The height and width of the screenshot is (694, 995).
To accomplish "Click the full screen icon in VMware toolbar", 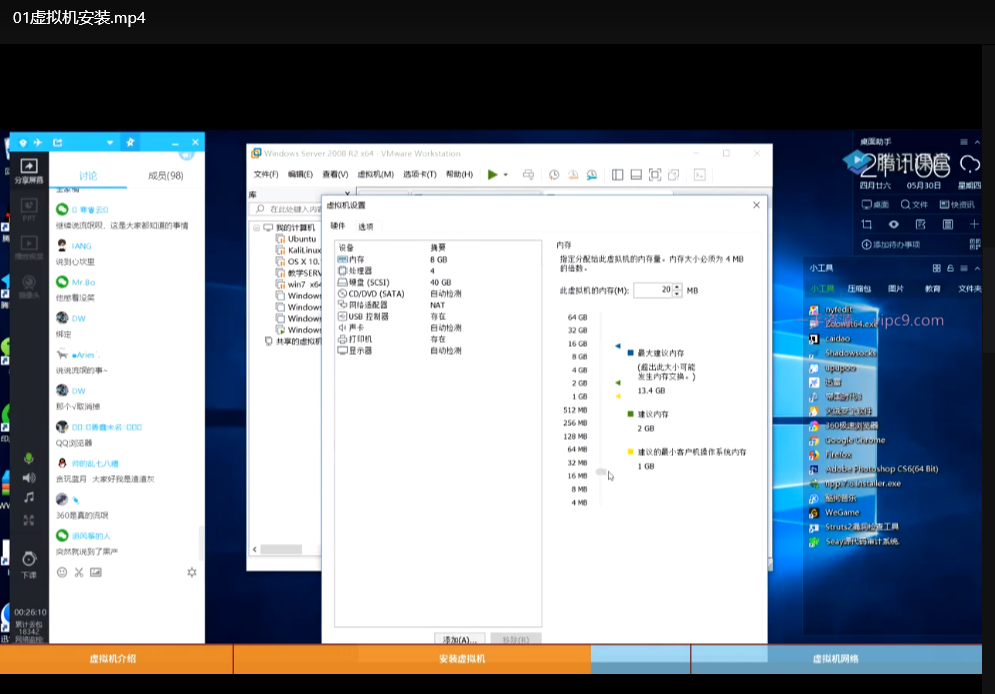I will click(655, 174).
